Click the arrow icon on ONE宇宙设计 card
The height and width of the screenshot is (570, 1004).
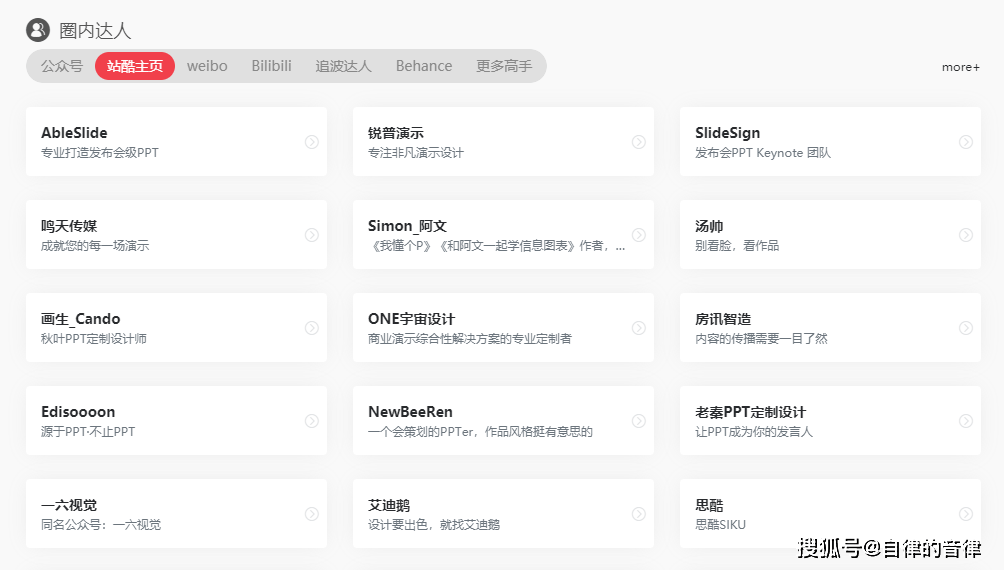tap(639, 328)
